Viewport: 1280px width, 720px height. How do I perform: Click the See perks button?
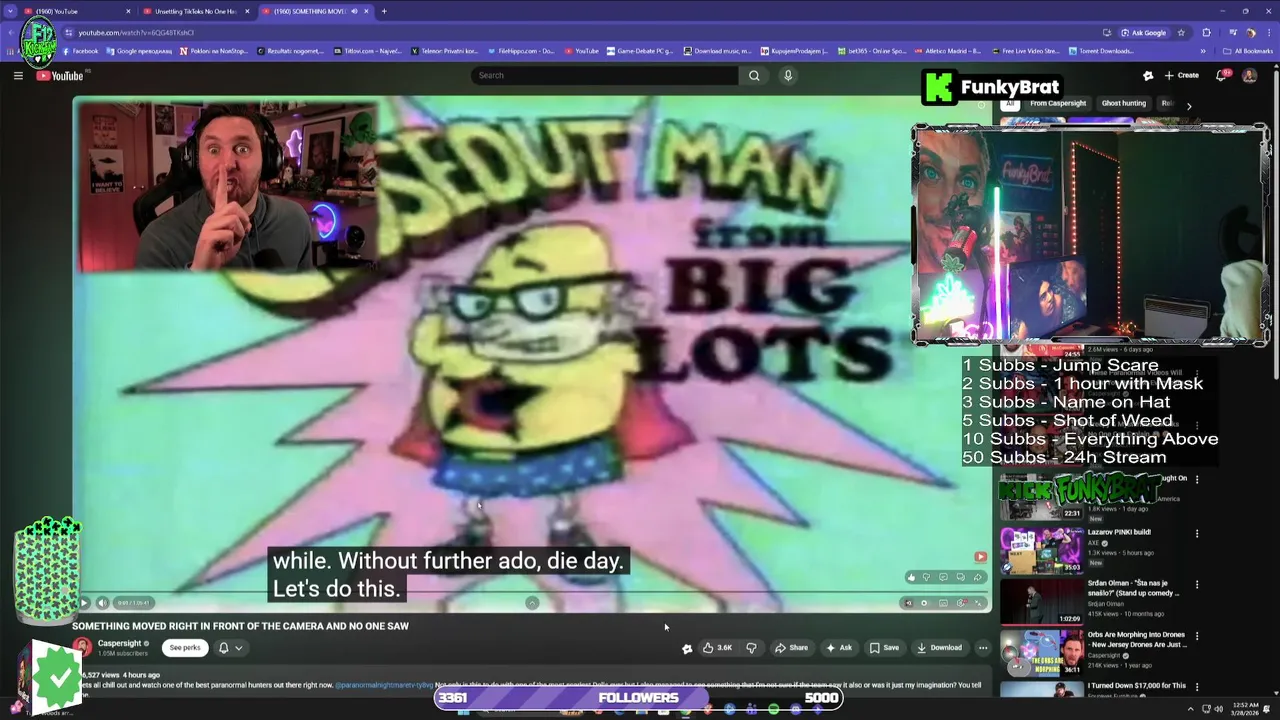pyautogui.click(x=185, y=647)
